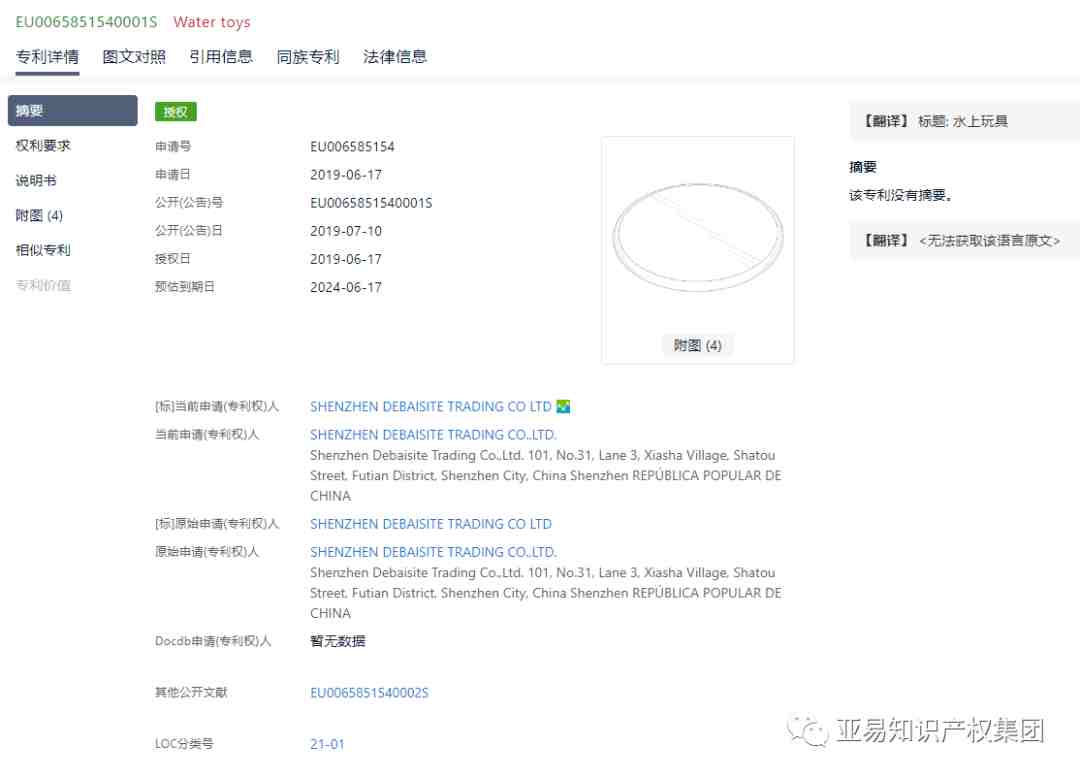The width and height of the screenshot is (1080, 778).
Task: Open [标]当前申请人 SHENZHEN DEBAISITE TRADING CO LTD link
Action: click(x=430, y=406)
